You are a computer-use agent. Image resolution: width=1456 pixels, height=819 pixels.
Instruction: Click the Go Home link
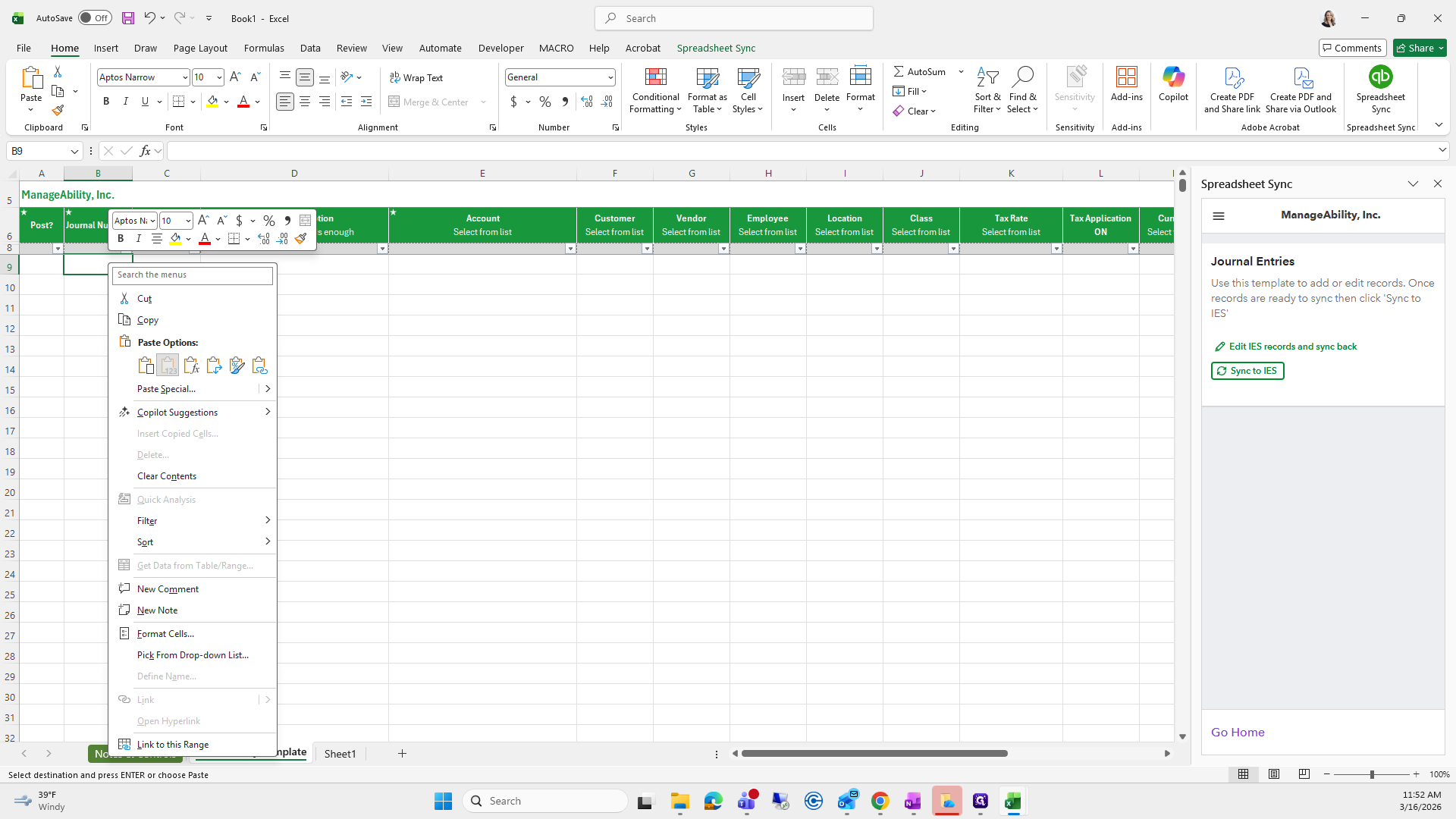click(1237, 732)
